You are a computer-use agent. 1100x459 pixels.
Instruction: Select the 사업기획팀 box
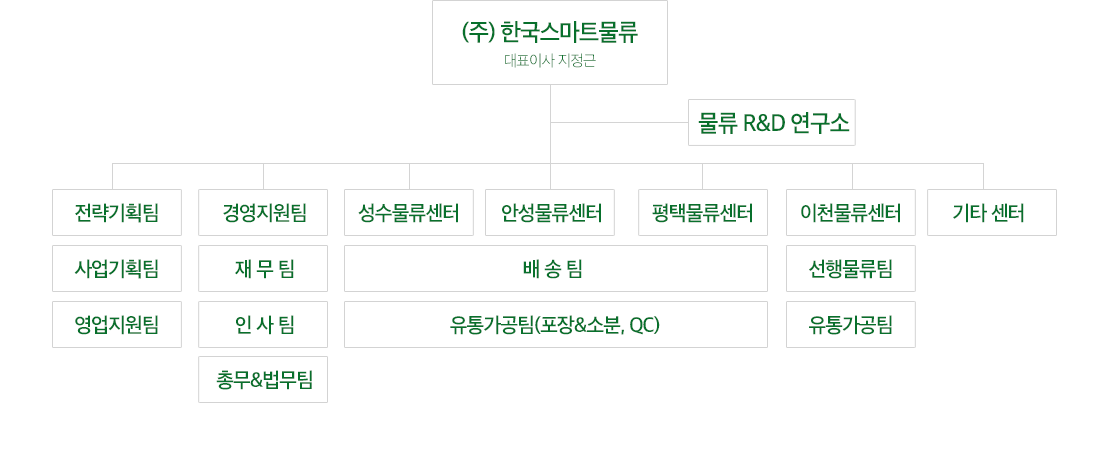117,269
